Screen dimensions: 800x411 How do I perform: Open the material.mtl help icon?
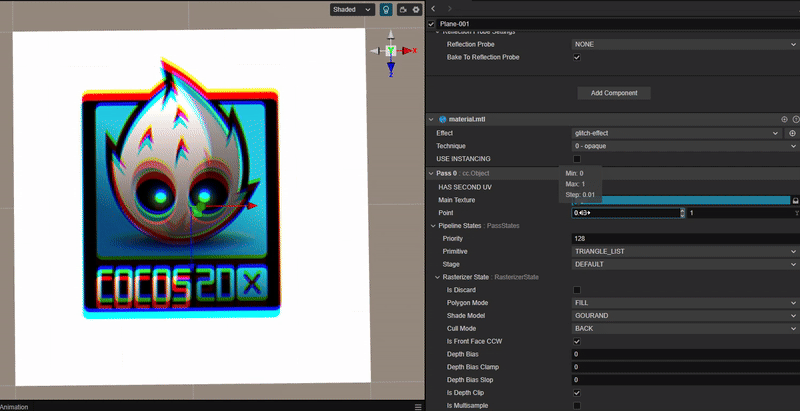(x=796, y=119)
